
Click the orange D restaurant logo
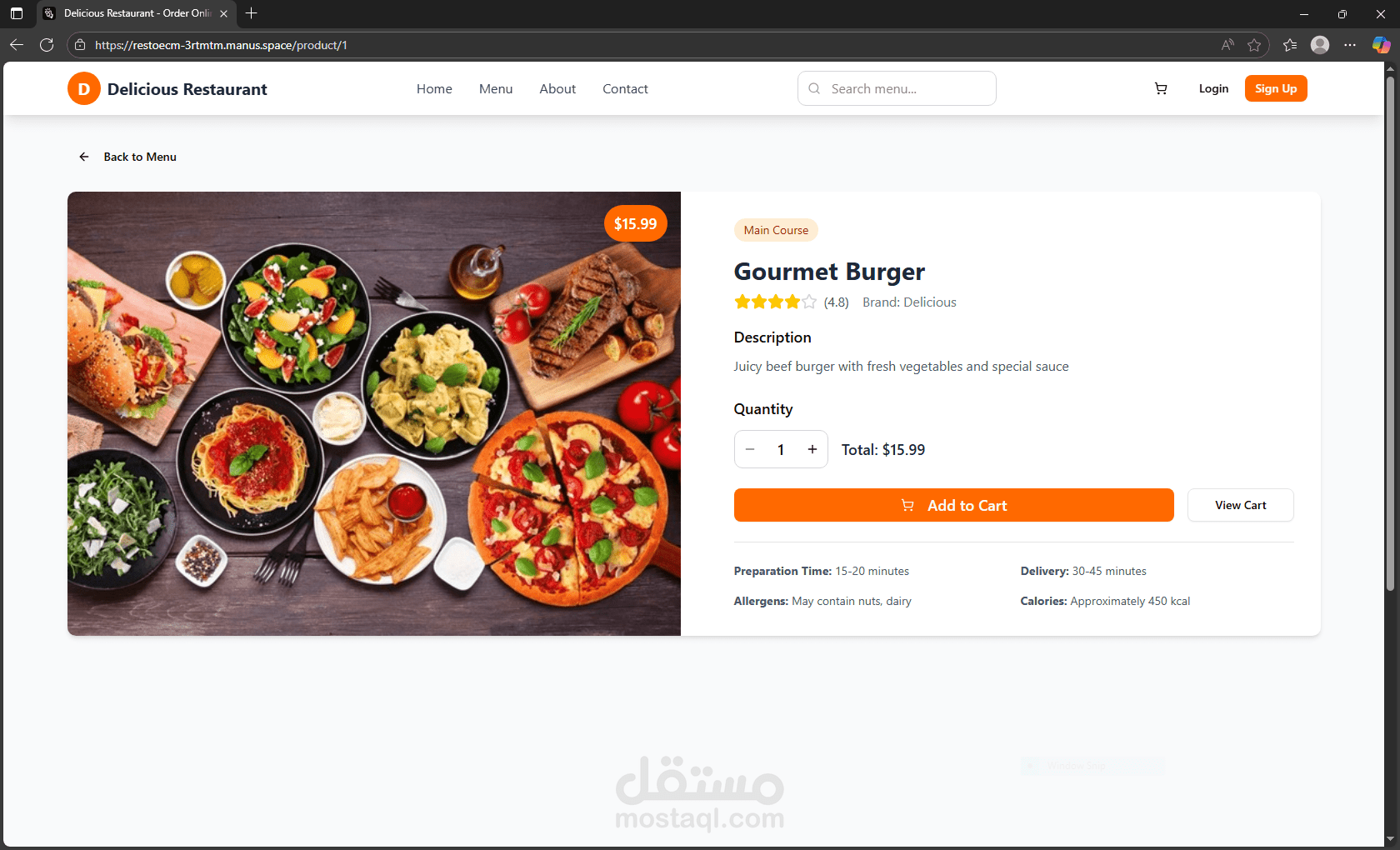pyautogui.click(x=84, y=89)
